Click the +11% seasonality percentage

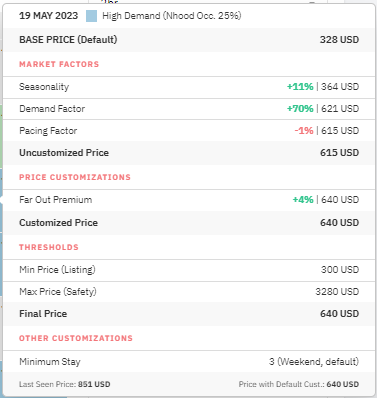tap(300, 87)
